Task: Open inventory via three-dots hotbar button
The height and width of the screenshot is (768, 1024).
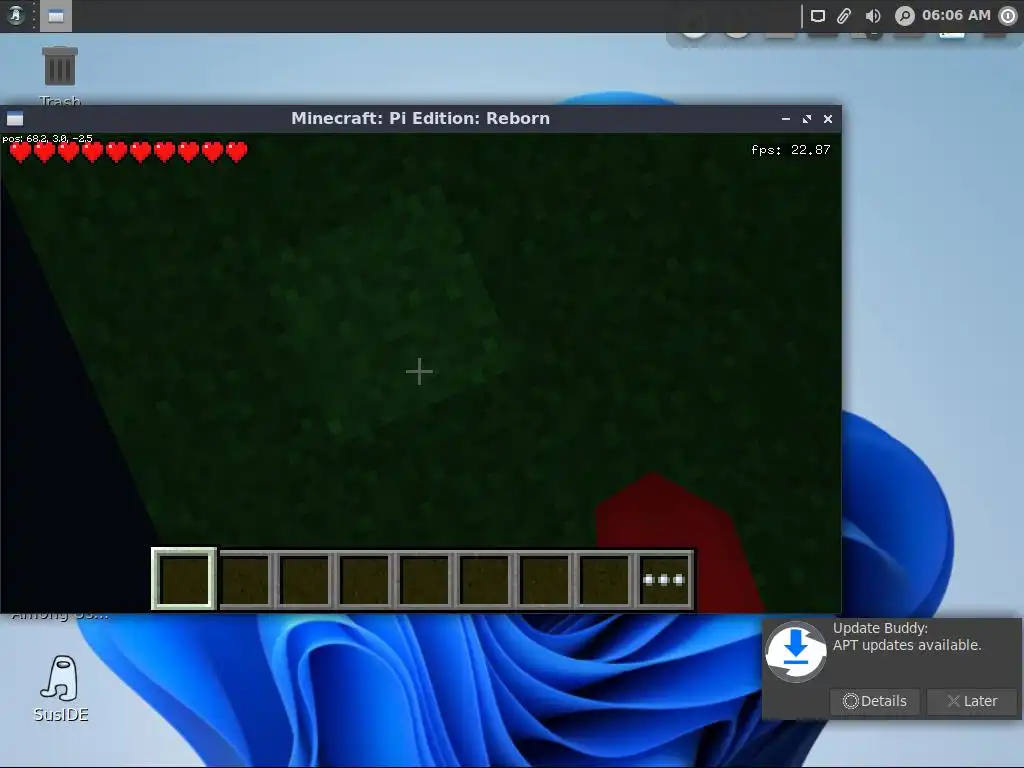Action: pyautogui.click(x=664, y=579)
